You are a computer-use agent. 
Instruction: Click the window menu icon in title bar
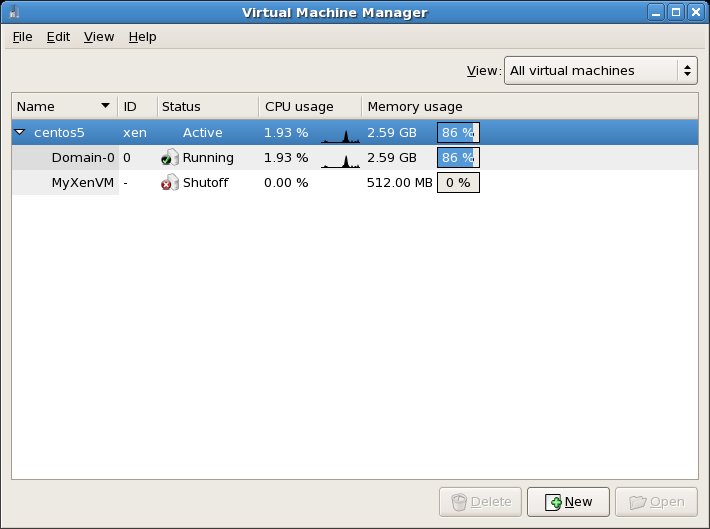(13, 12)
